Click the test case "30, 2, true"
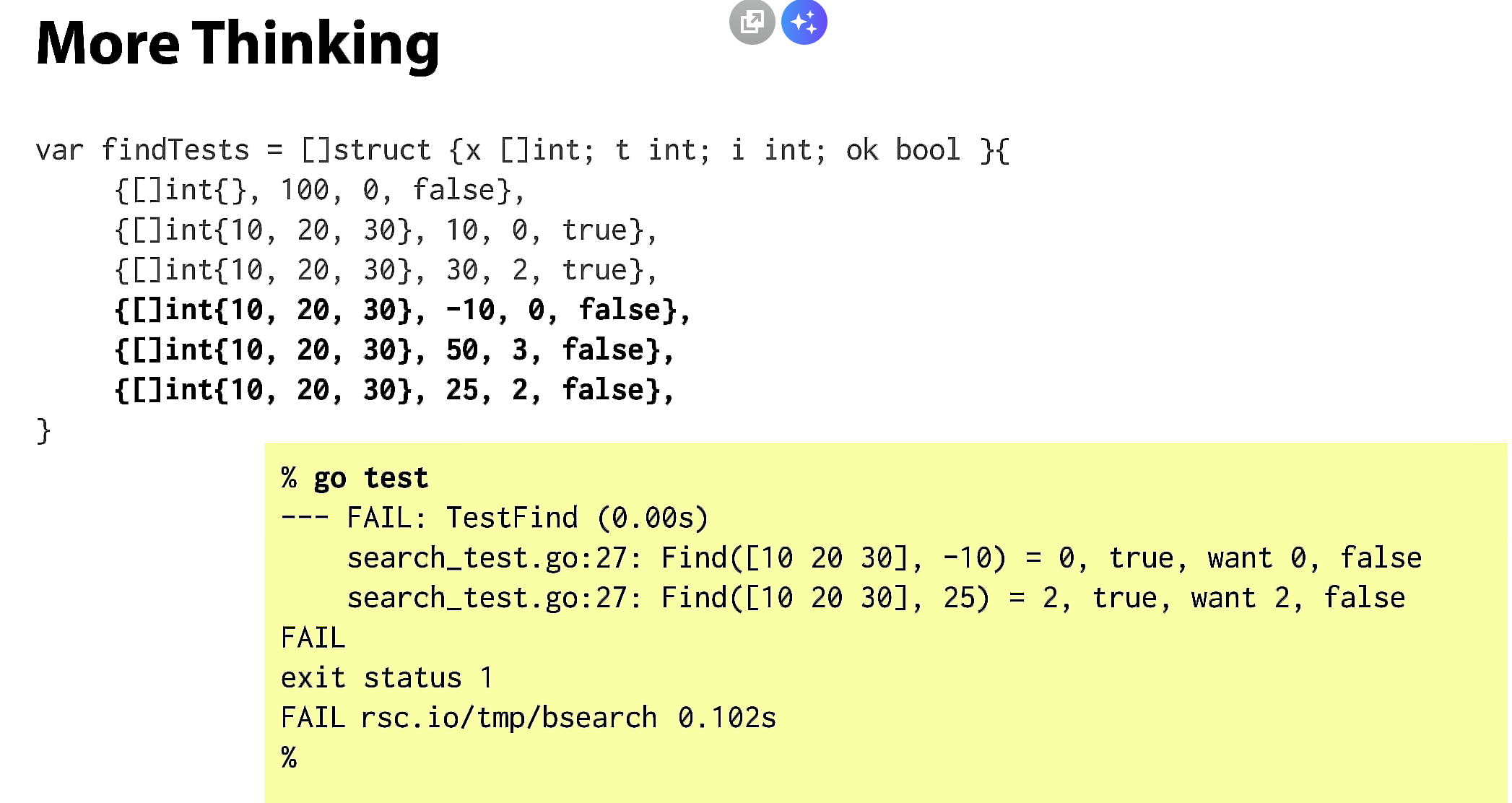Screen dimensions: 1512x803 (386, 270)
